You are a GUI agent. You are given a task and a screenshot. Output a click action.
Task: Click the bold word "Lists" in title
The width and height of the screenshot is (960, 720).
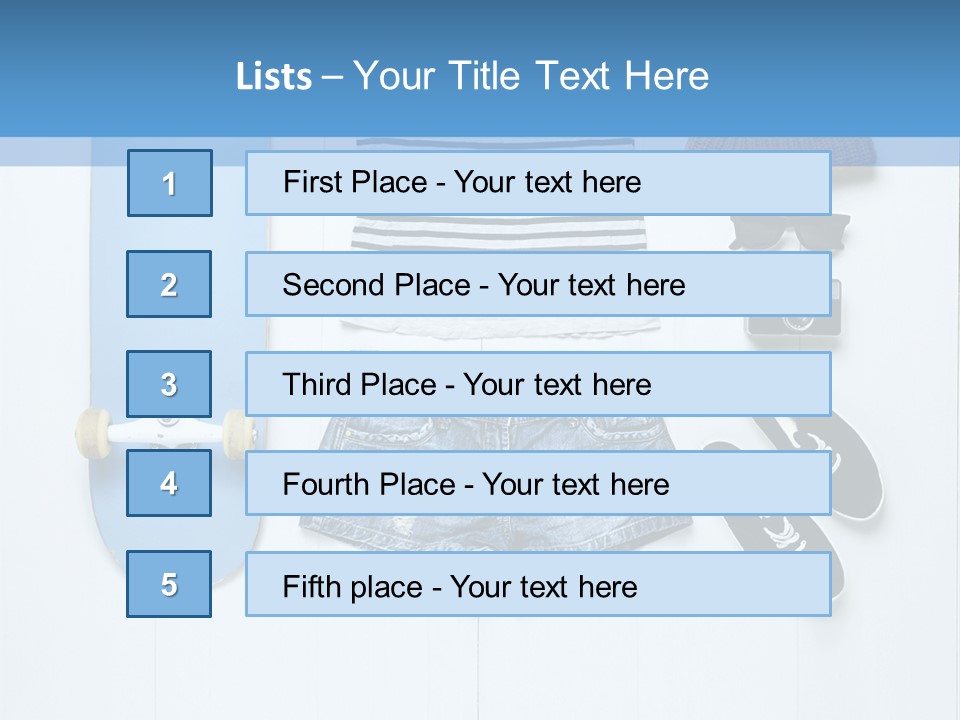[274, 77]
